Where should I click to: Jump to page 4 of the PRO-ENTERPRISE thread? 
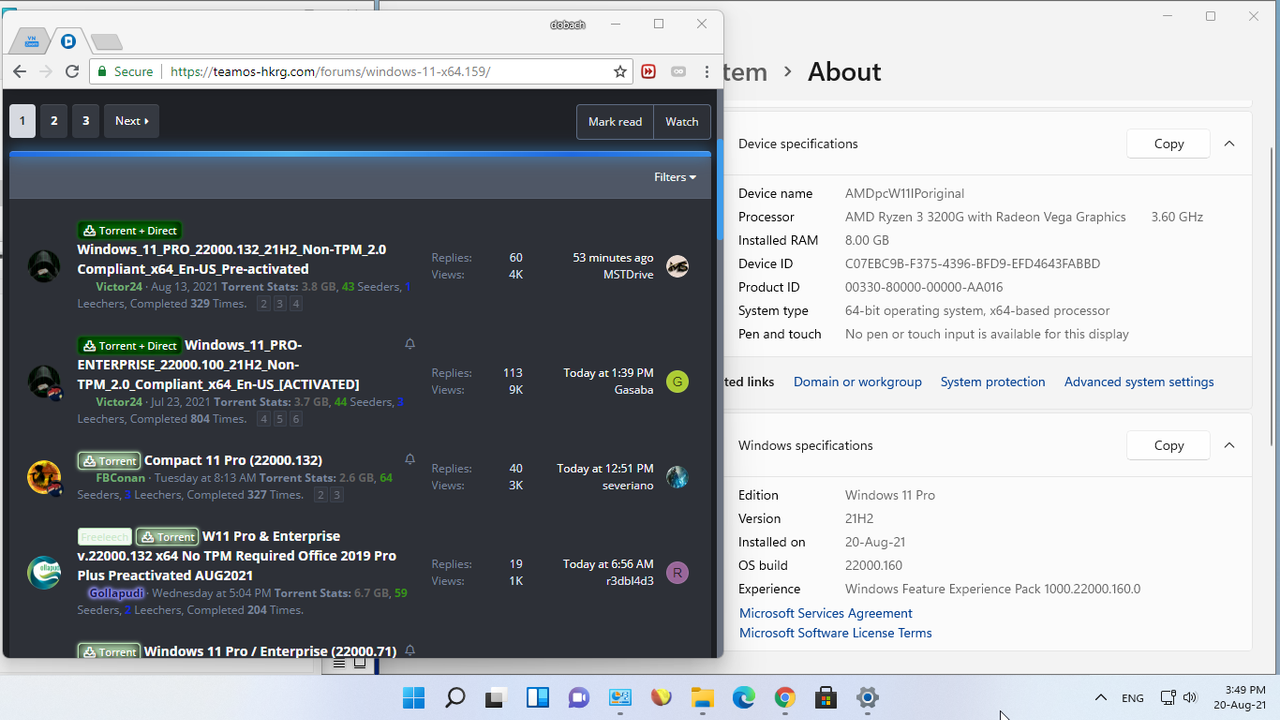(264, 420)
